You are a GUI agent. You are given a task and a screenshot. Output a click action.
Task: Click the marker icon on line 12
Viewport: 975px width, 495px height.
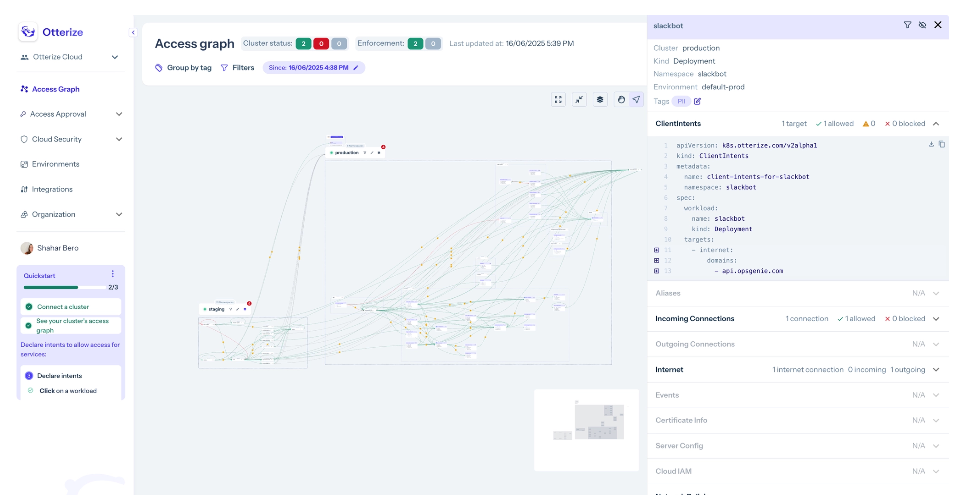656,261
